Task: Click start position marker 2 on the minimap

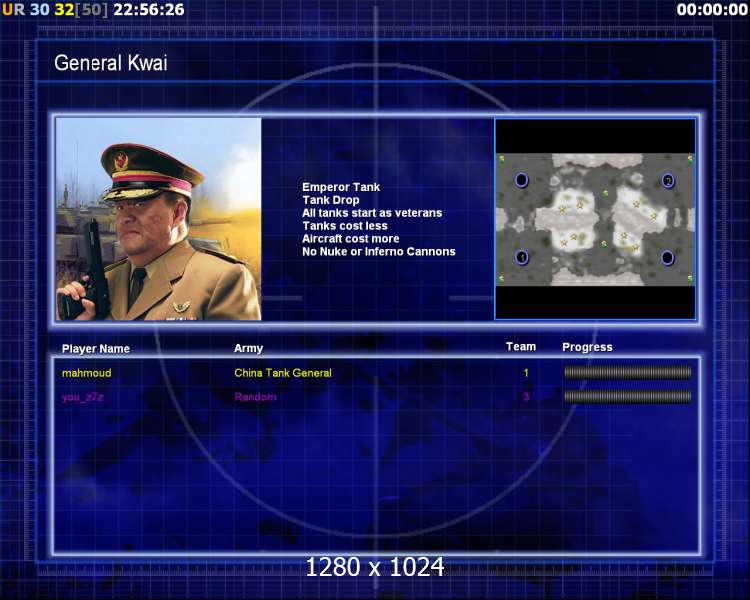Action: tap(668, 180)
